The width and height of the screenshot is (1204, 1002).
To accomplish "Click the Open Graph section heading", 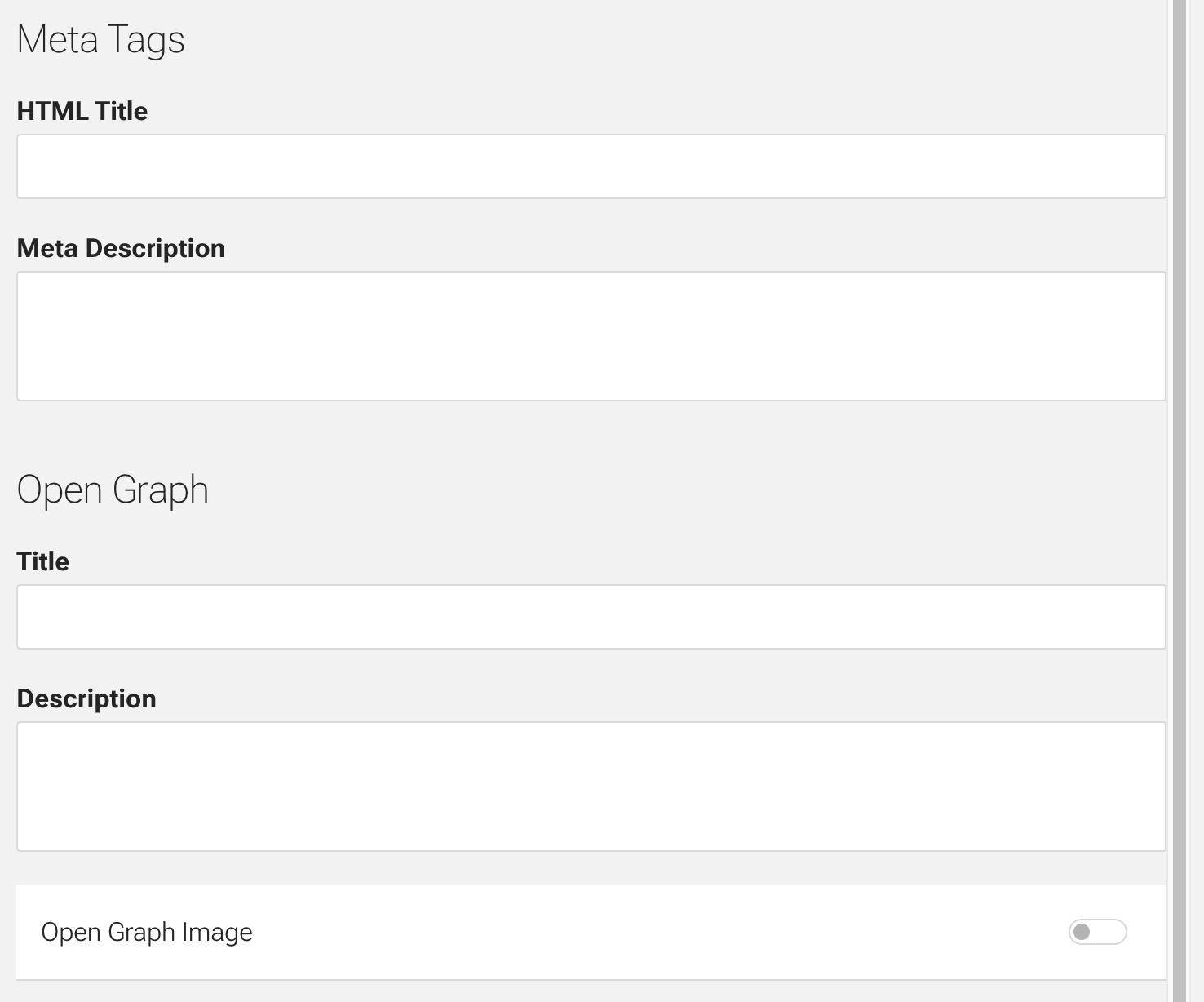I will click(x=113, y=490).
